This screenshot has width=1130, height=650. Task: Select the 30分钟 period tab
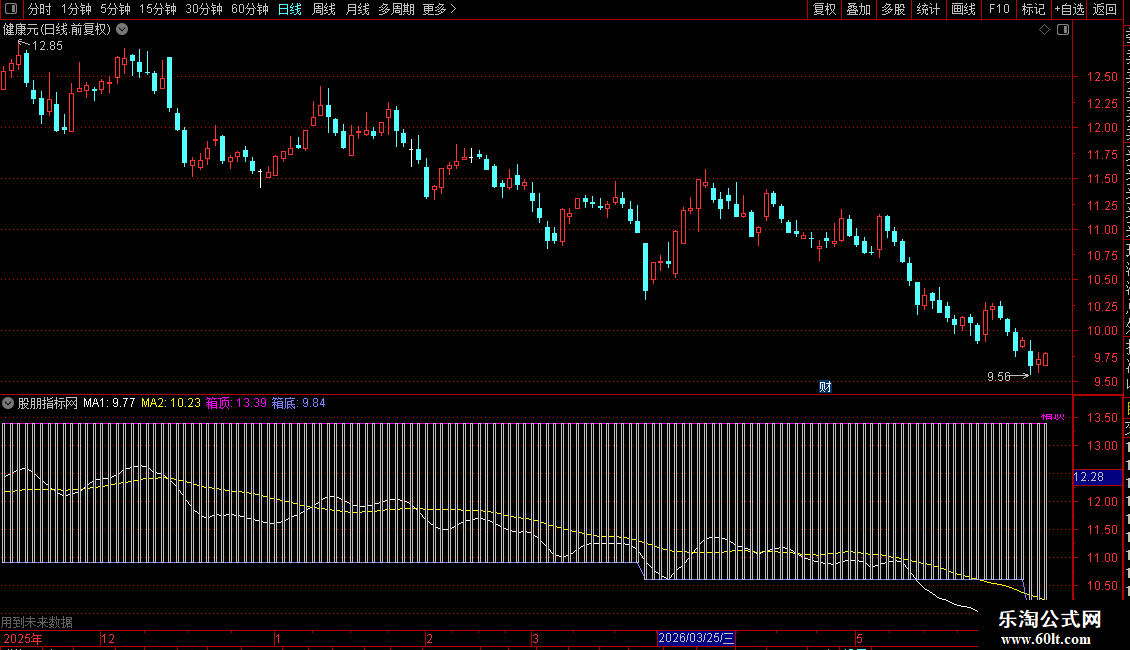coord(203,9)
